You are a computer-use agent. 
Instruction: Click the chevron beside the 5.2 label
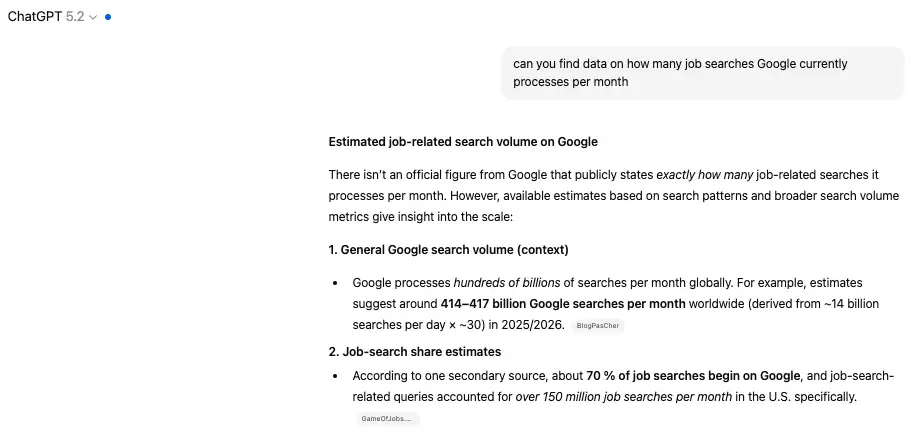pos(93,18)
